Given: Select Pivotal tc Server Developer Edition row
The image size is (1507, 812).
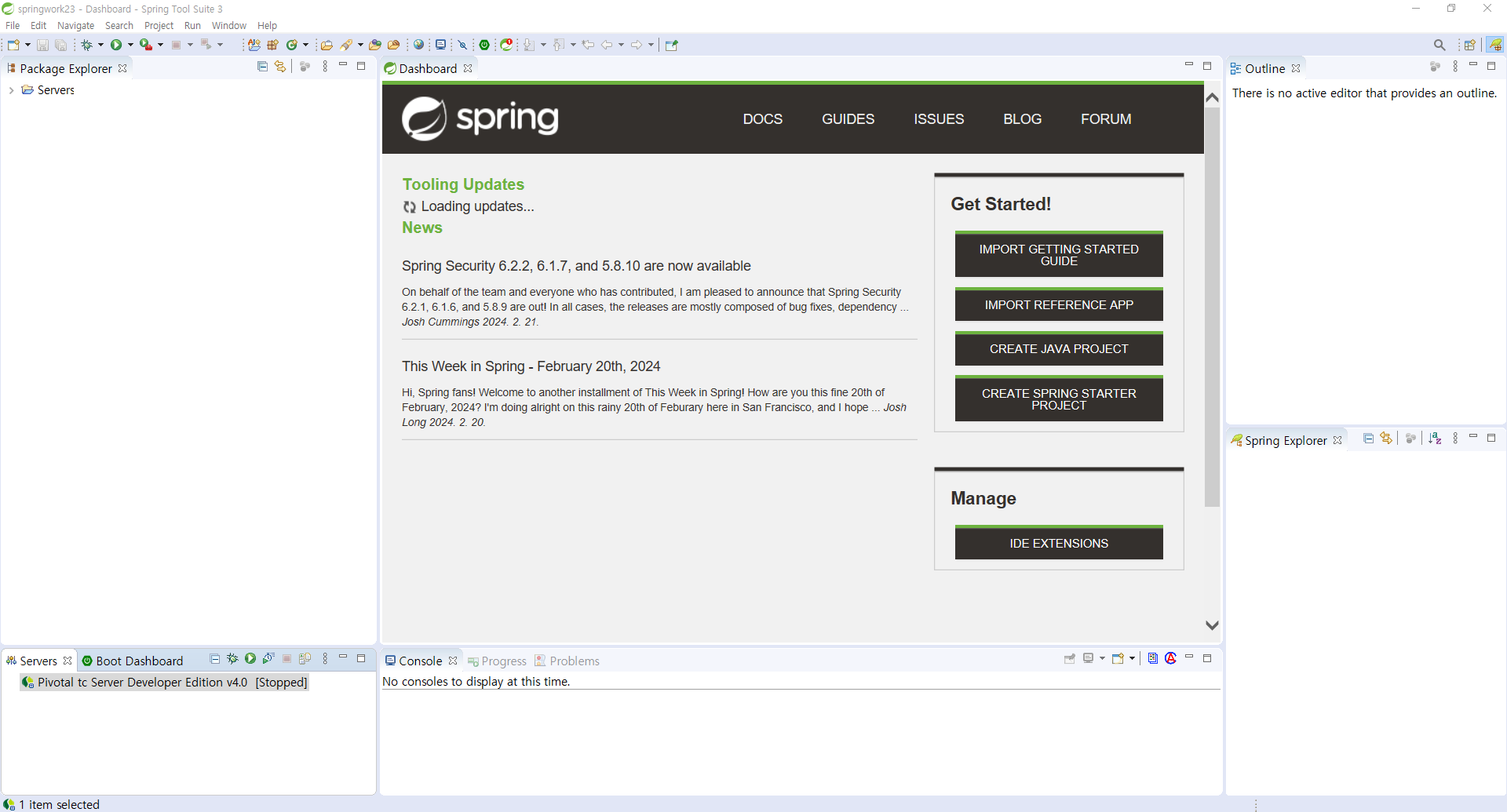Looking at the screenshot, I should [x=164, y=683].
